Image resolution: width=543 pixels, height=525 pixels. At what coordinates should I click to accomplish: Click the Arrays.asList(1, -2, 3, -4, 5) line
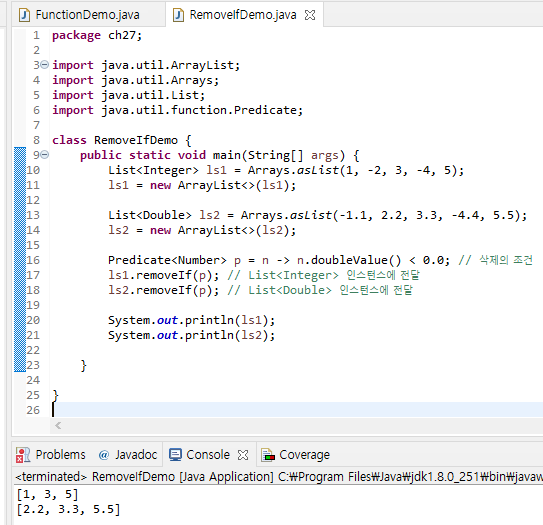[286, 170]
